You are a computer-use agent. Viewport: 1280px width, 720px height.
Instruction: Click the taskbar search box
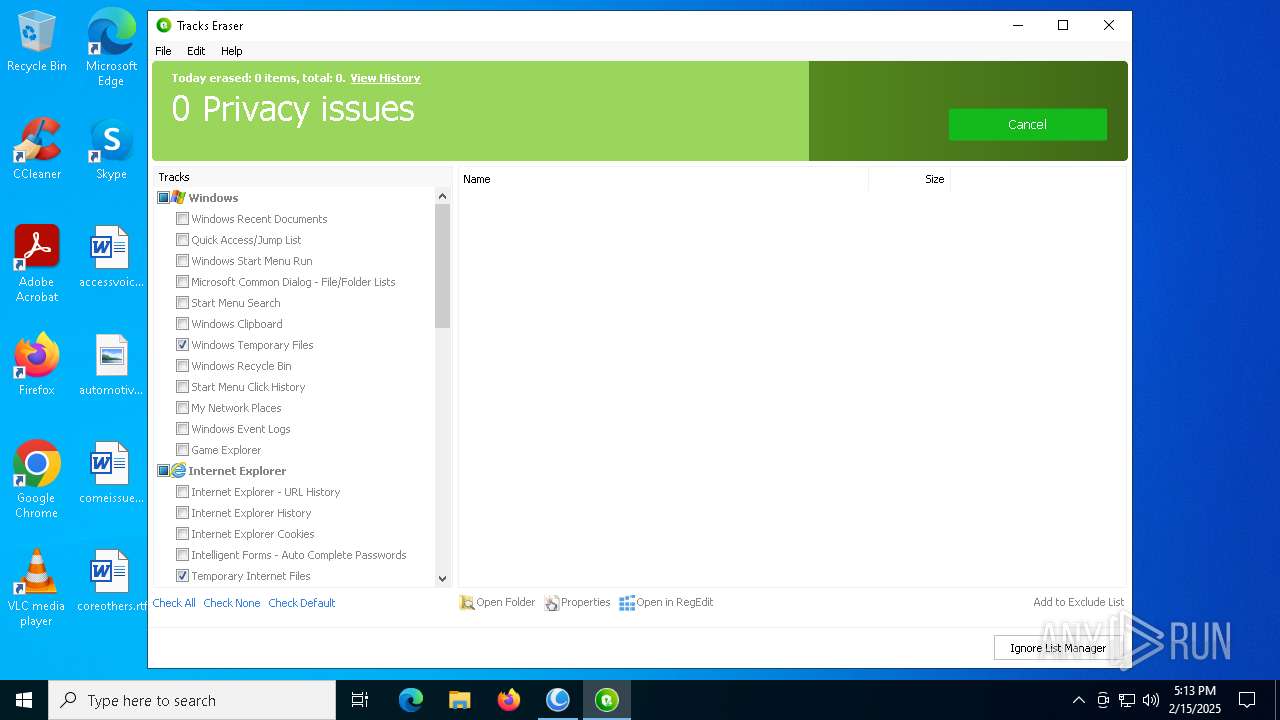192,700
